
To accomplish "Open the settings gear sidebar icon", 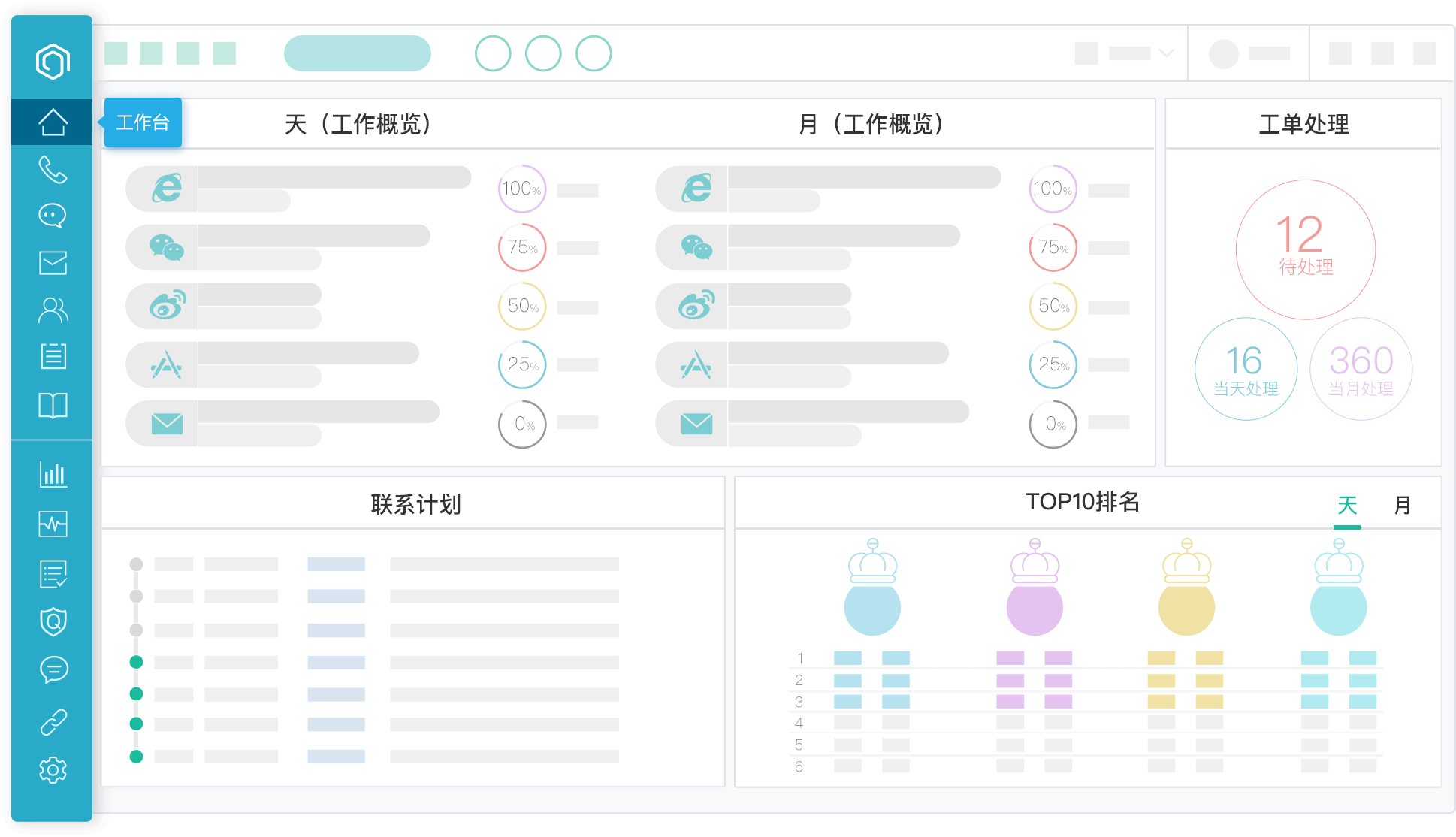I will [53, 770].
